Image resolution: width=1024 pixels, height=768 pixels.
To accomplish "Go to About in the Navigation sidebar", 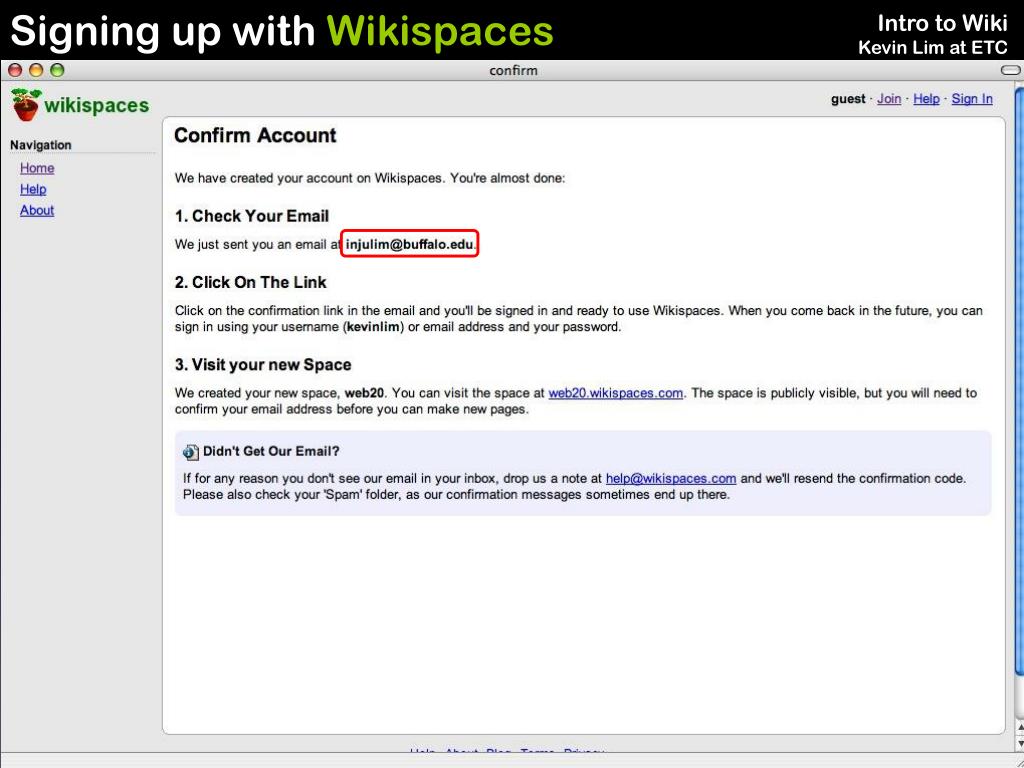I will [37, 210].
